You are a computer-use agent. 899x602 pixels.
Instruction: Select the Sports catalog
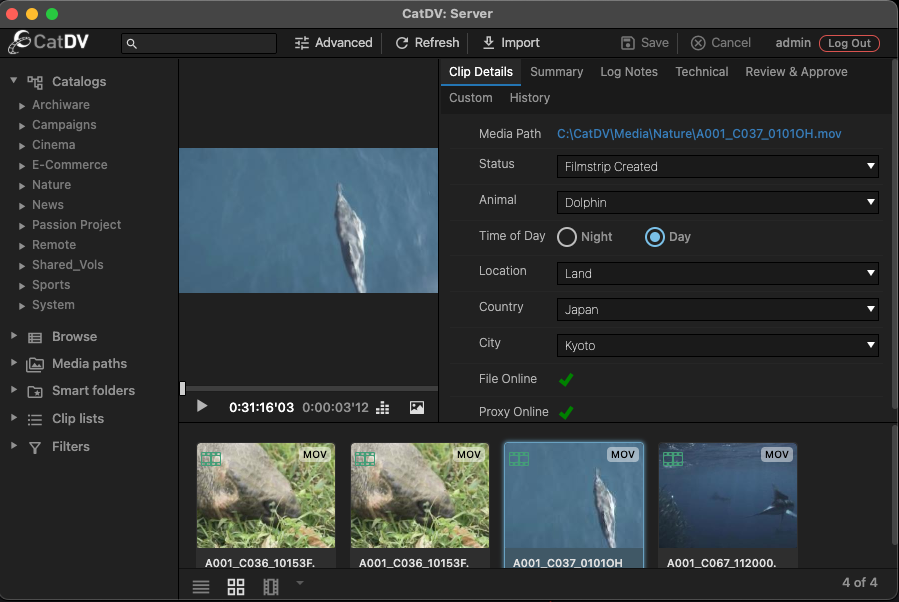point(51,285)
